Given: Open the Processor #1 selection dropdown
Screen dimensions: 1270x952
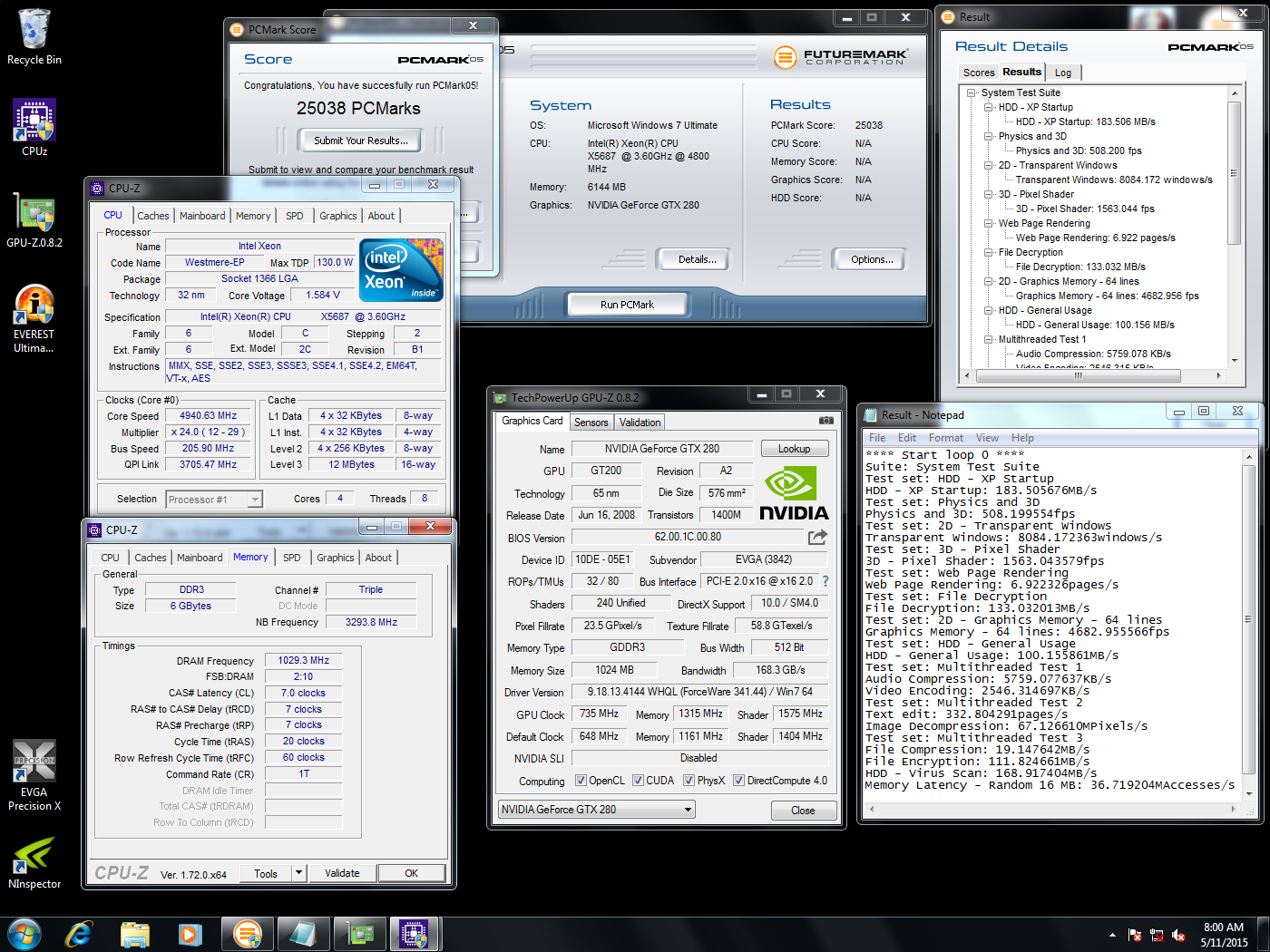Looking at the screenshot, I should coord(214,500).
